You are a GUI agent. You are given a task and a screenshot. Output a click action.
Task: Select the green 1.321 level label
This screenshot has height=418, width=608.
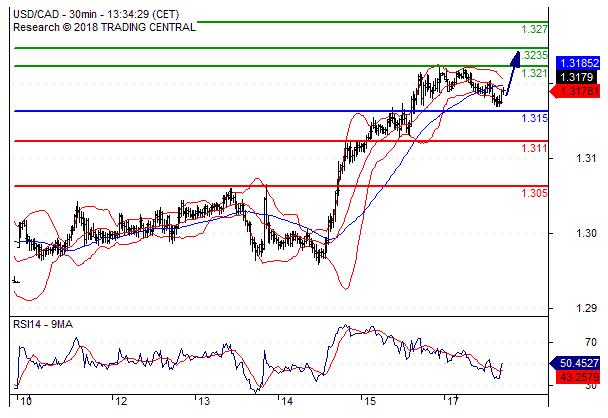534,73
